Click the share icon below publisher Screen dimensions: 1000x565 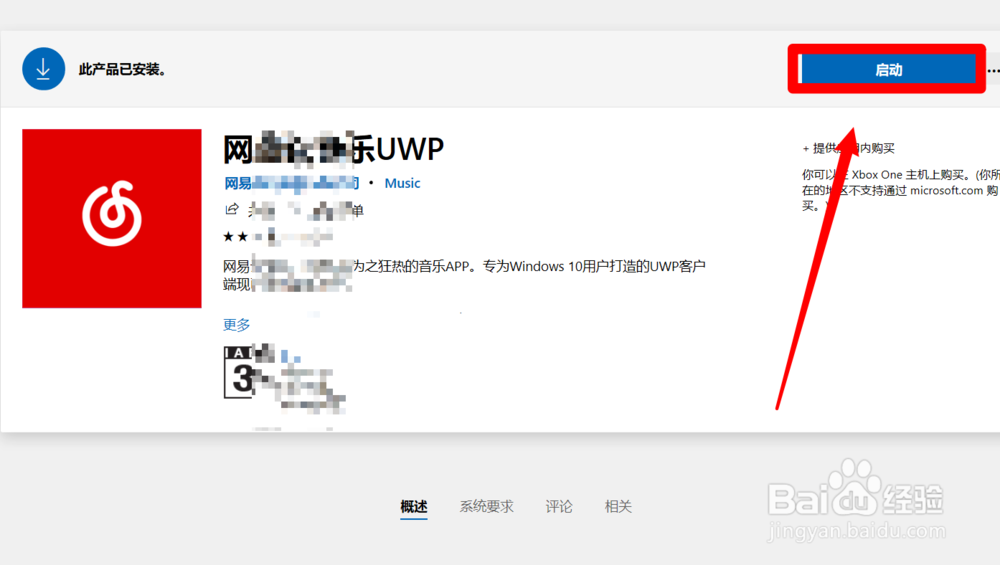[232, 209]
